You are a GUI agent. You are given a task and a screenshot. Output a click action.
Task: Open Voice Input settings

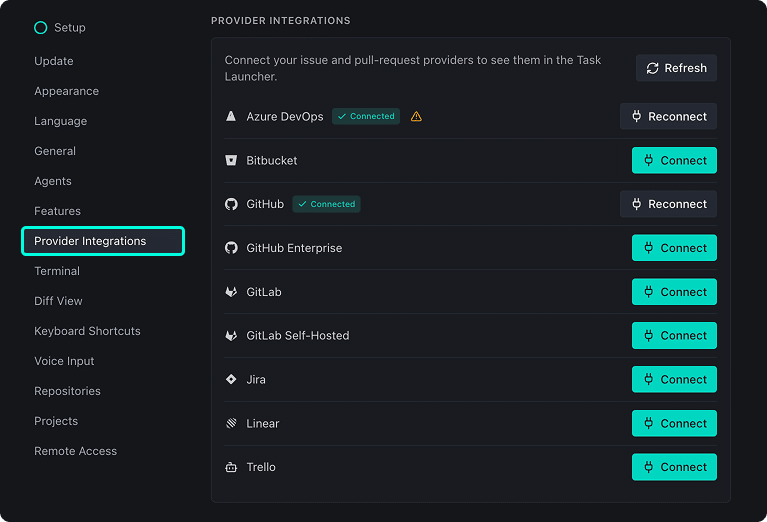64,361
